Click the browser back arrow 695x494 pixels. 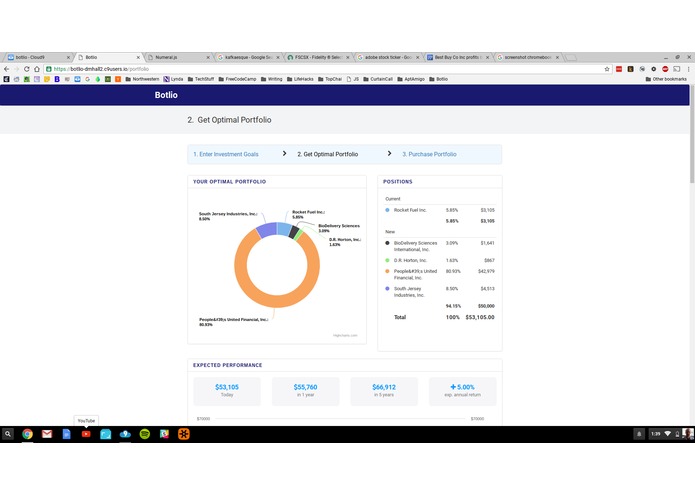click(6, 69)
